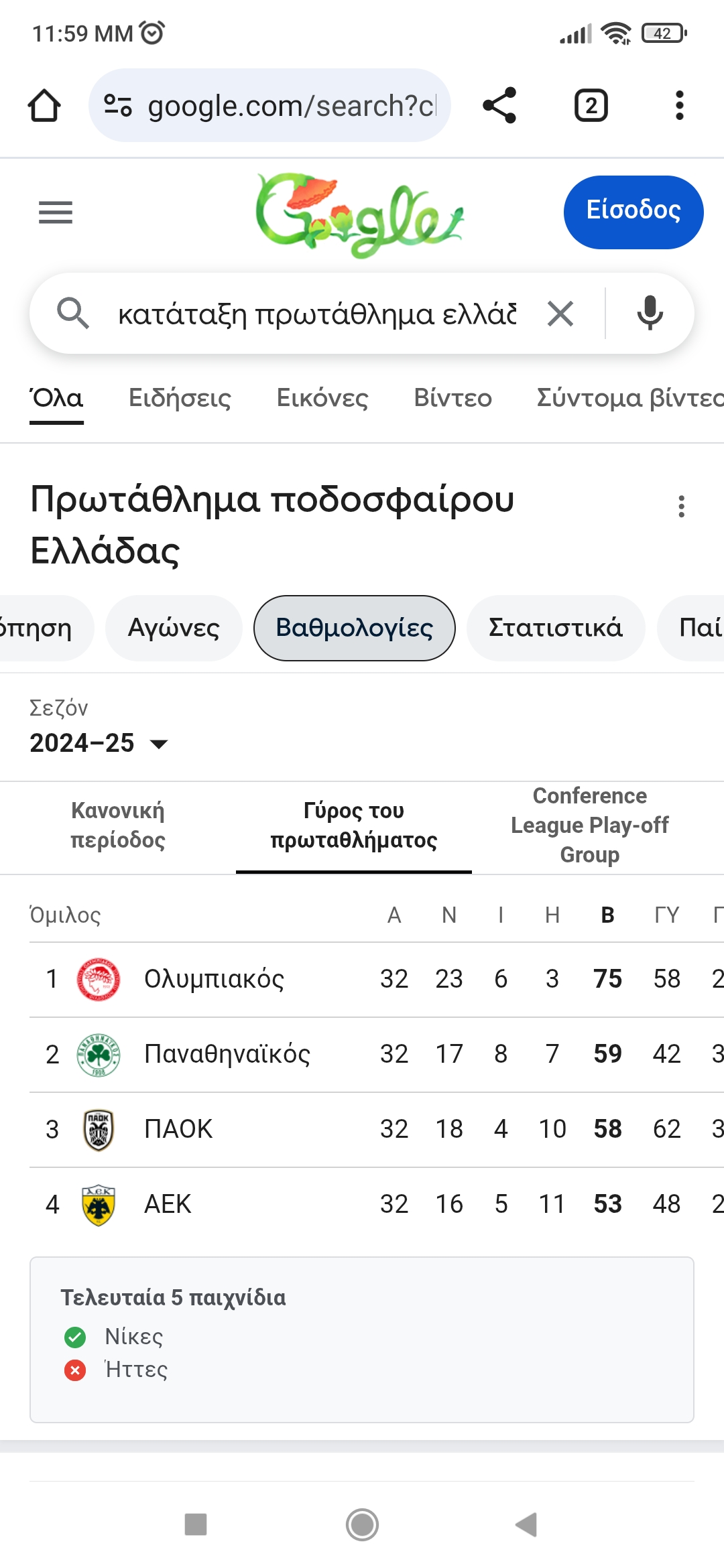724x1568 pixels.
Task: Tap the Google doodle logo
Action: (x=359, y=214)
